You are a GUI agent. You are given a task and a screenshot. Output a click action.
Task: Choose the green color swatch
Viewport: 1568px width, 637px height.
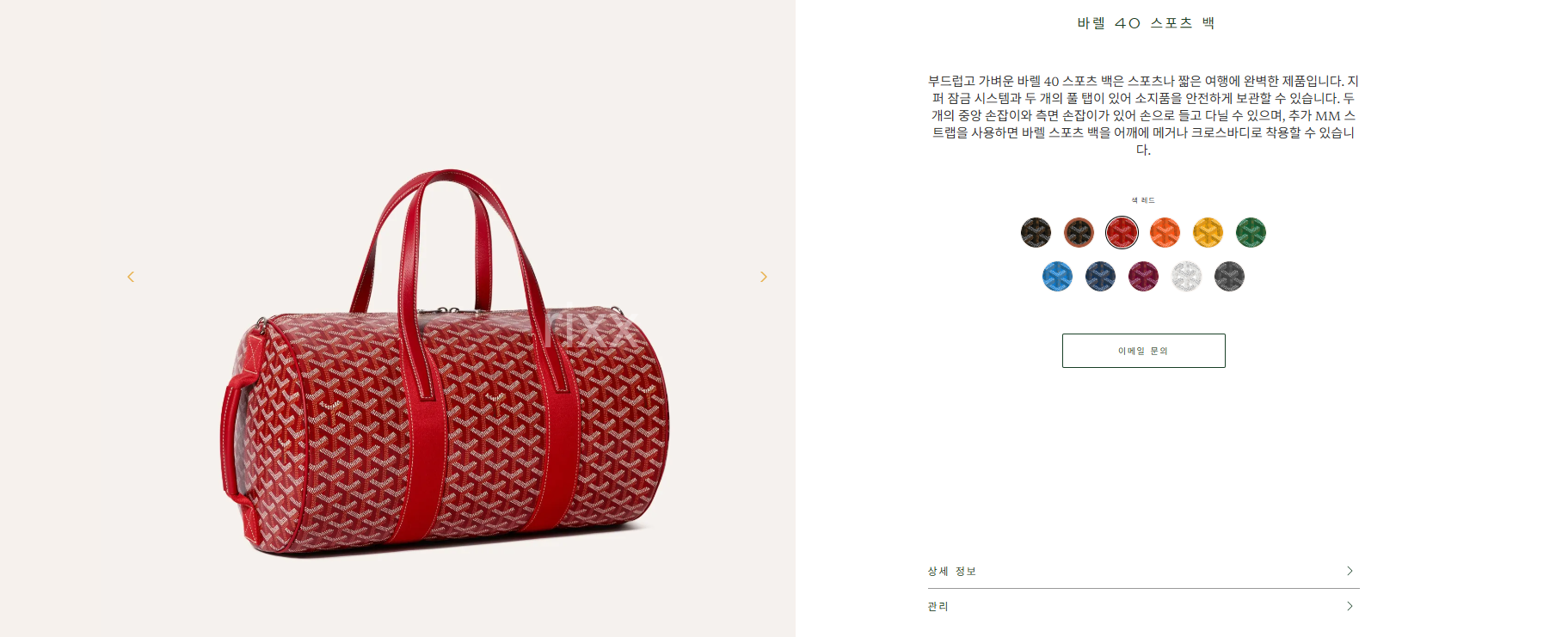click(x=1251, y=232)
